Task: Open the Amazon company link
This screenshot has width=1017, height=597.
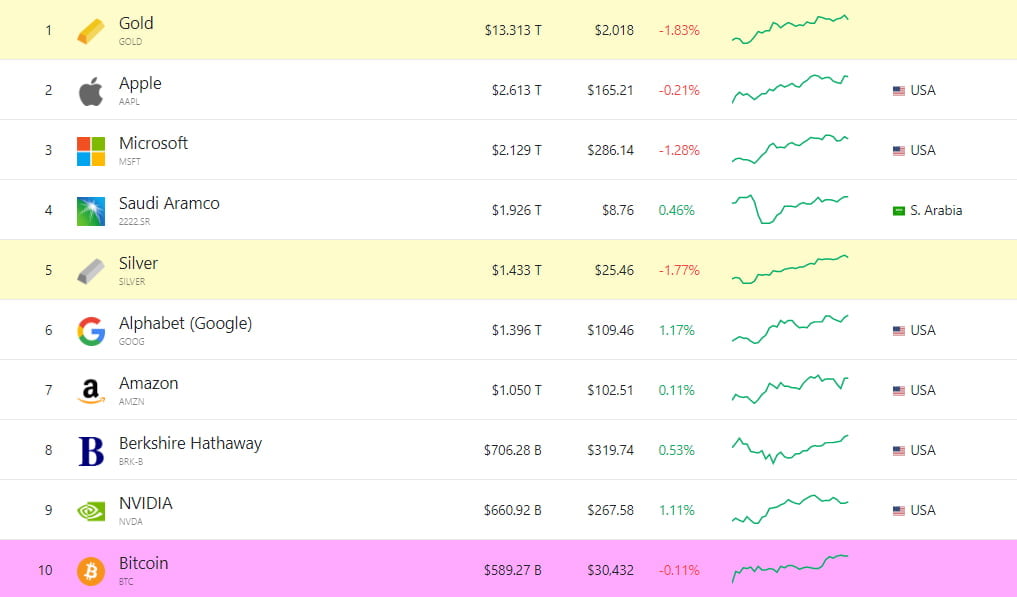Action: click(x=149, y=384)
